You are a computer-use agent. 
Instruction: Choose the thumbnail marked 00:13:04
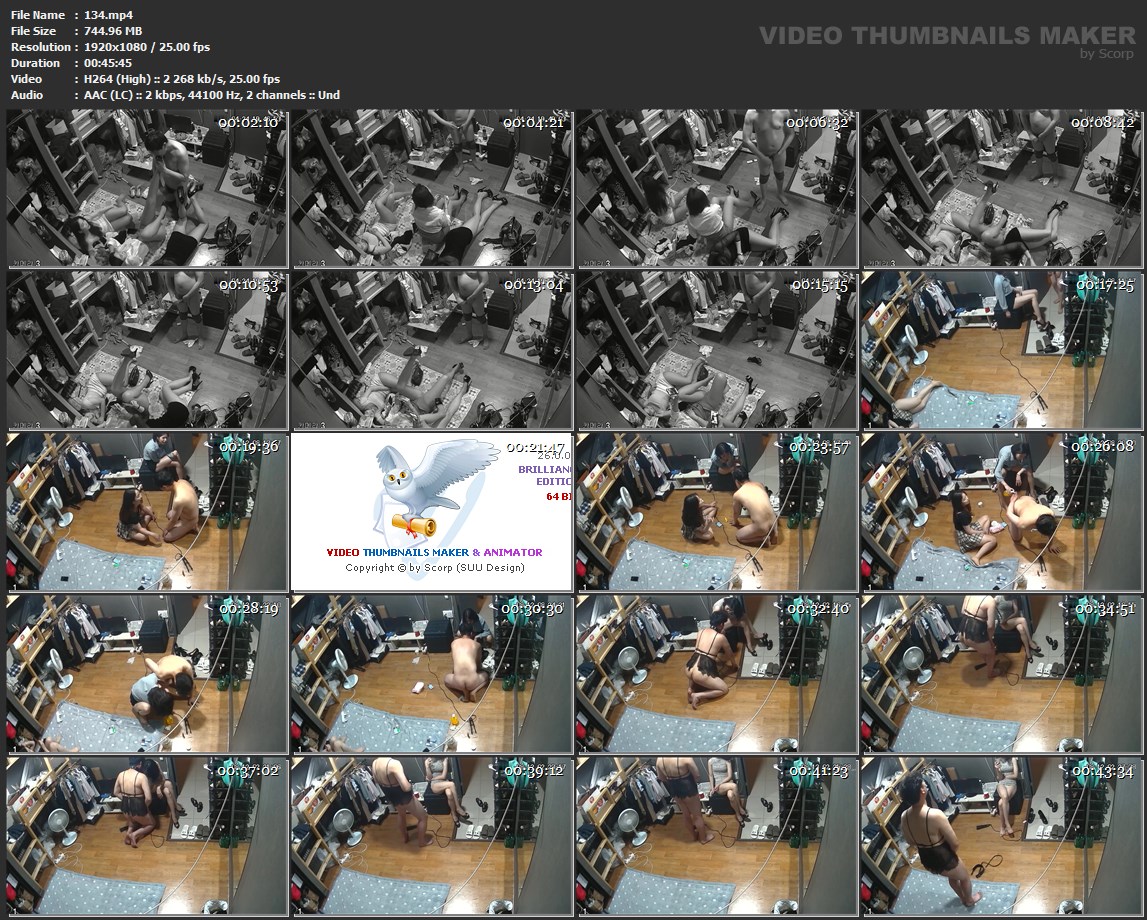(432, 350)
